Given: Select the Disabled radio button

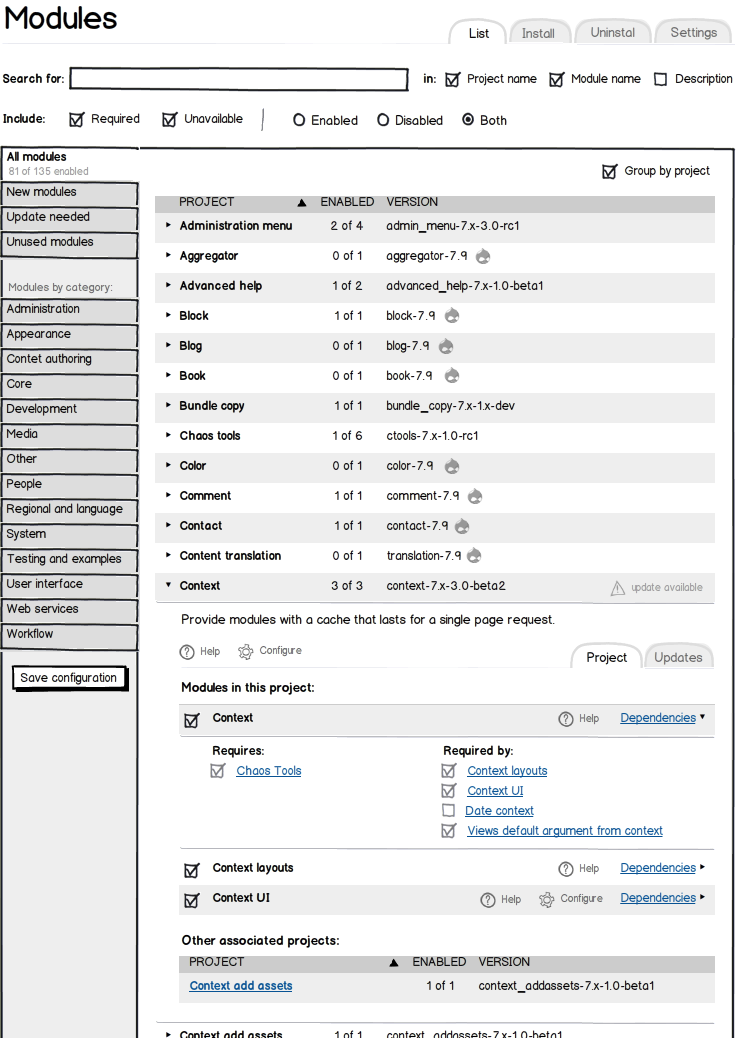Looking at the screenshot, I should [x=383, y=120].
